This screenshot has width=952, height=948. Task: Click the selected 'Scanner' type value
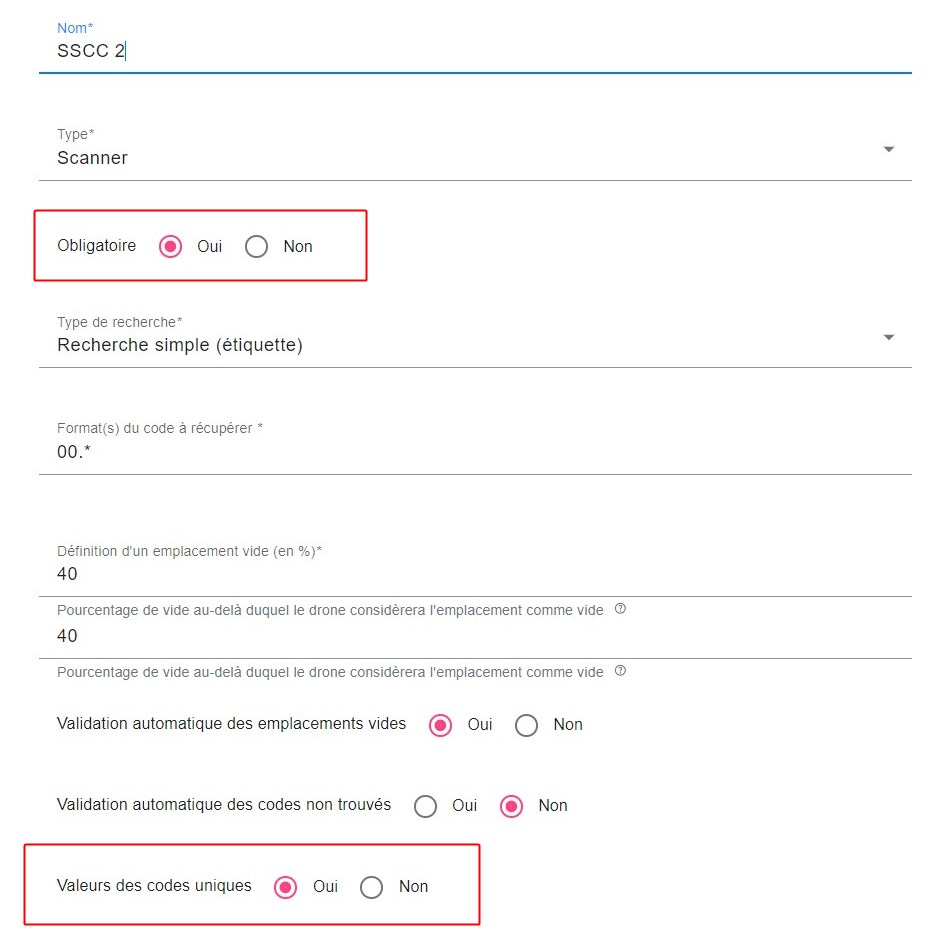(93, 158)
